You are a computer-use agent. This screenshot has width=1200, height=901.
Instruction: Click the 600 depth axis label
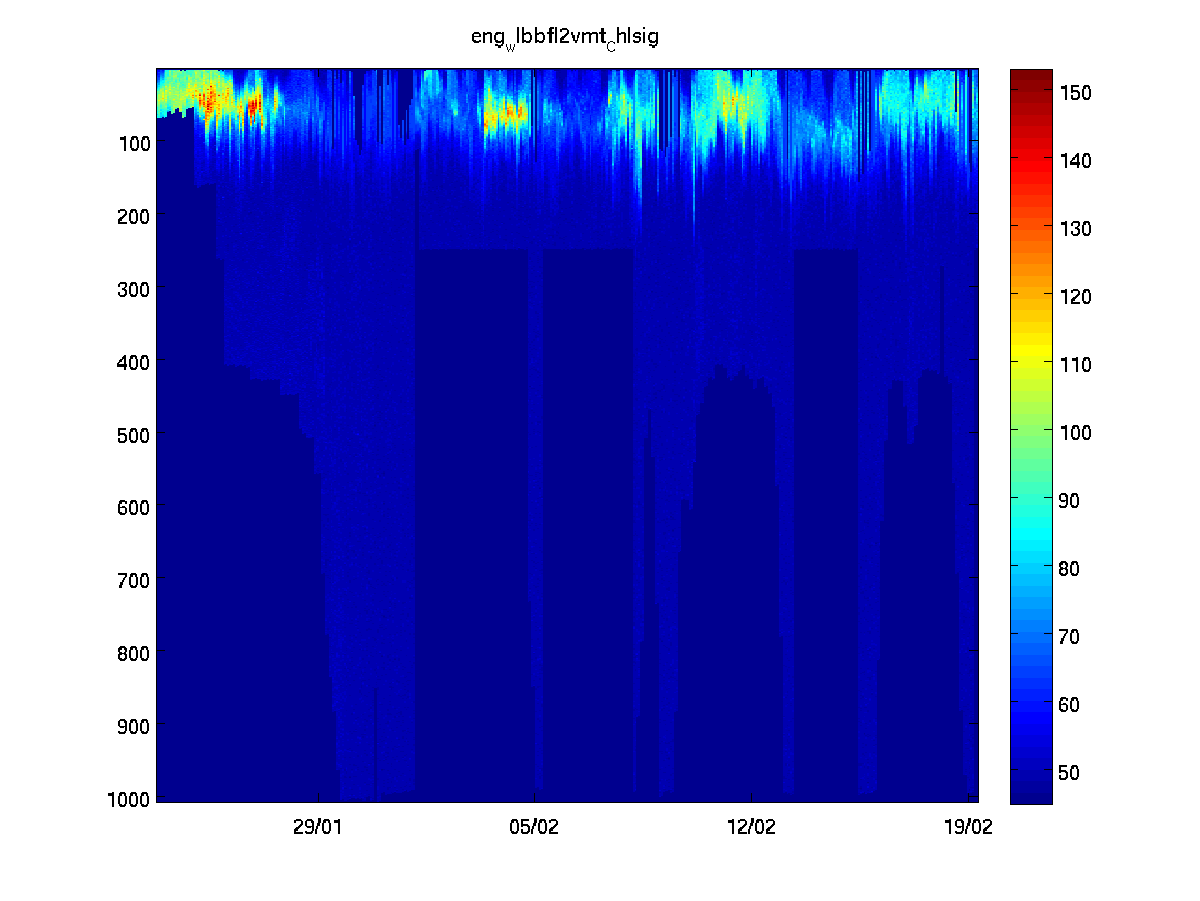(x=135, y=507)
